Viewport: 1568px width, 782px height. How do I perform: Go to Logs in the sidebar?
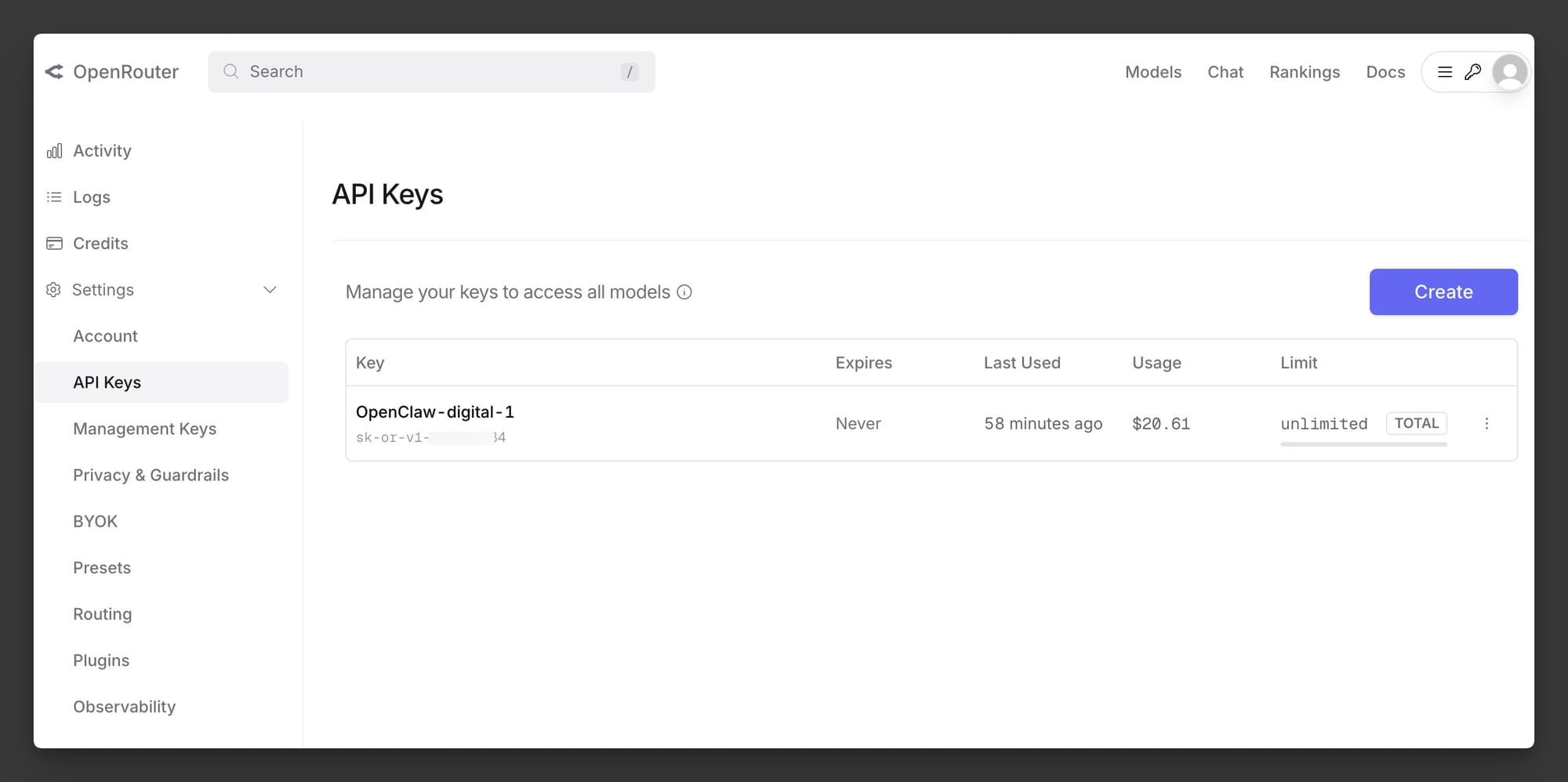pyautogui.click(x=91, y=197)
